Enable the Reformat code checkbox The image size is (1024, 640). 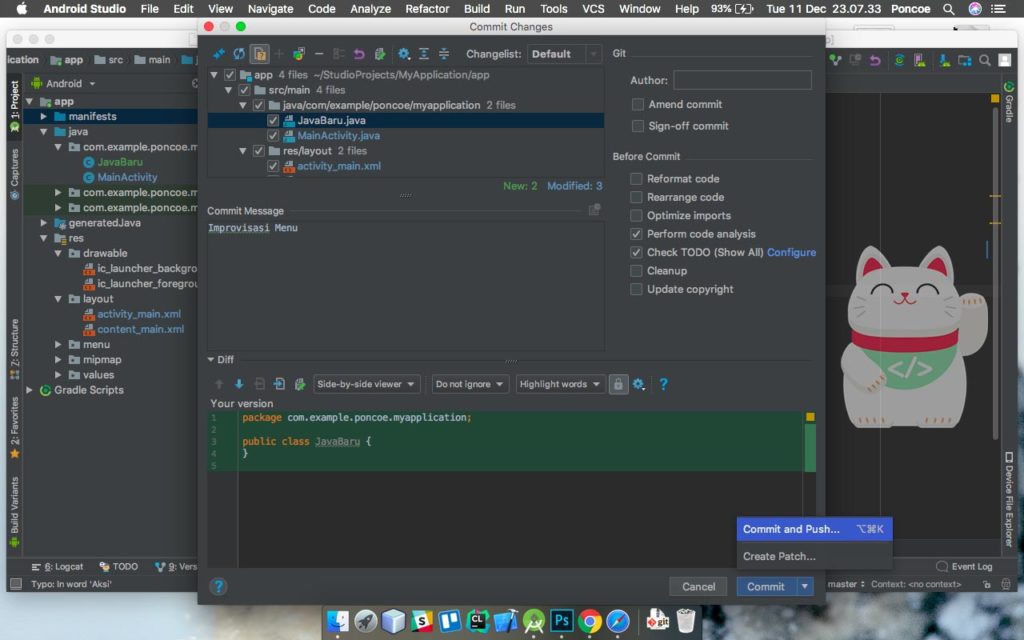click(636, 178)
